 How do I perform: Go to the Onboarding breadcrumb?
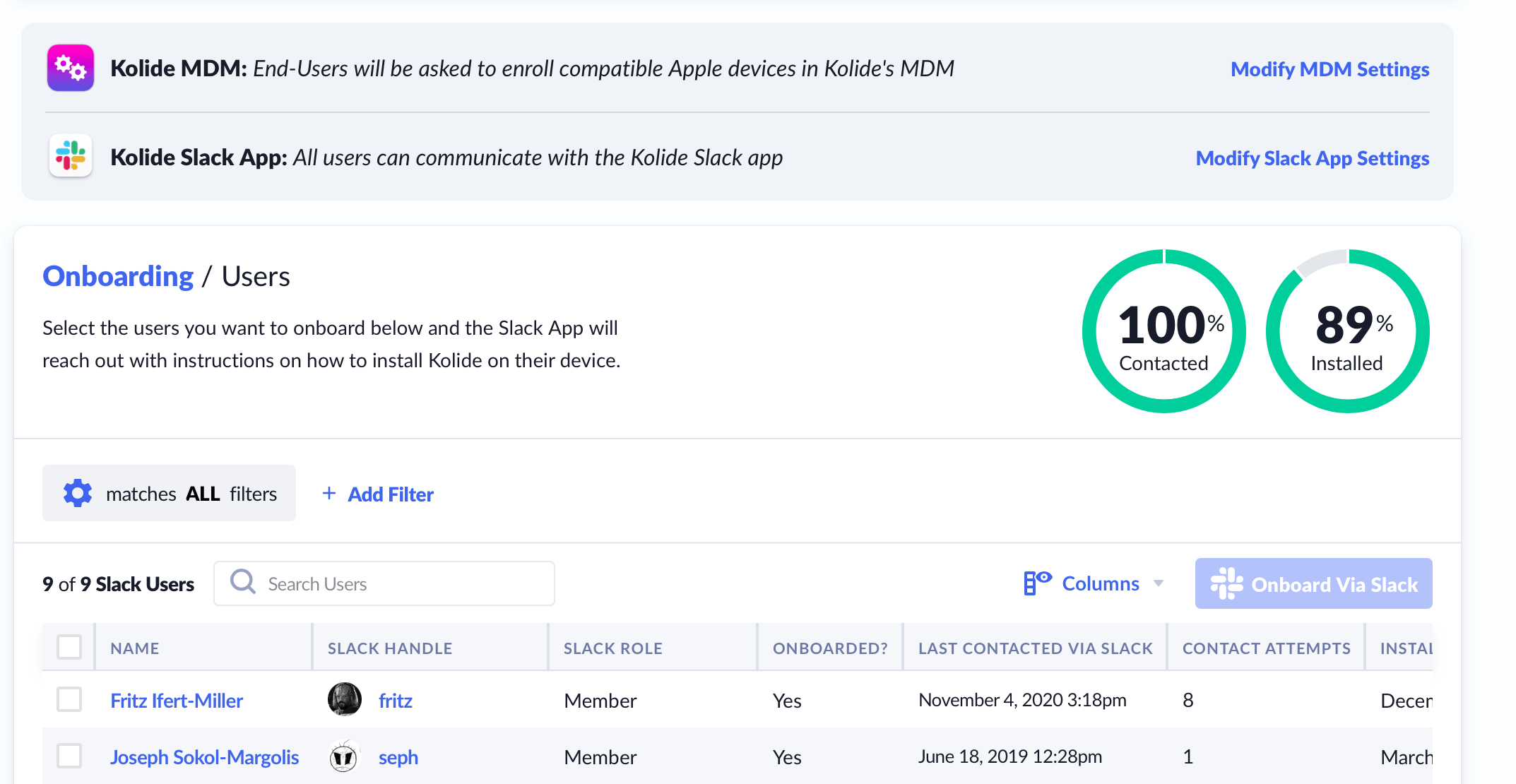[118, 276]
